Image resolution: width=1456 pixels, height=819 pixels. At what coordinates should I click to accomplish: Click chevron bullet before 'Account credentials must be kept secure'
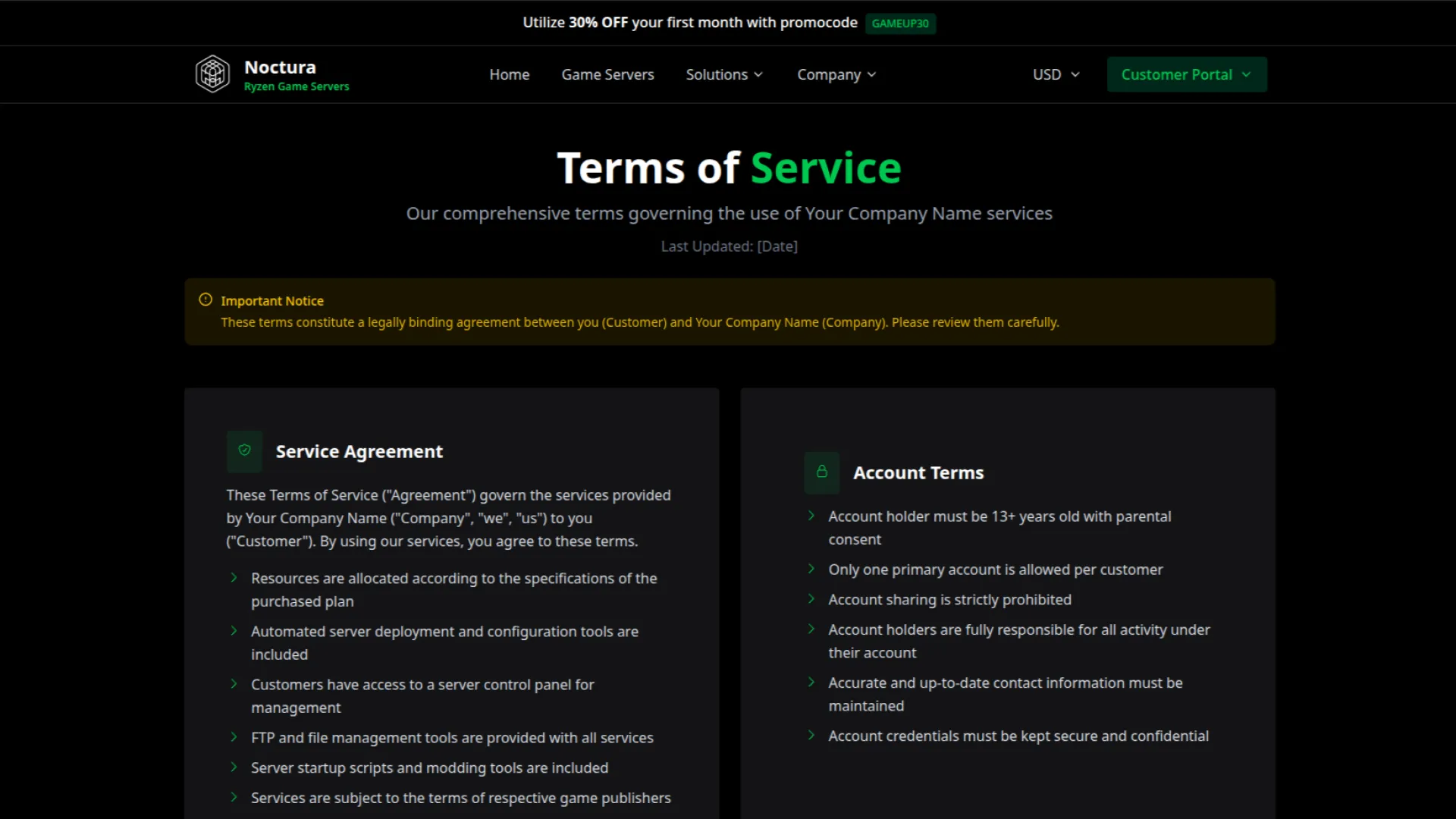click(x=811, y=736)
